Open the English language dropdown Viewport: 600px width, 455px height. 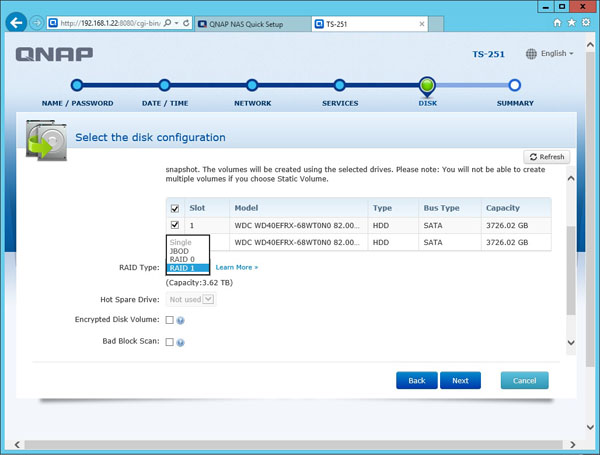557,54
